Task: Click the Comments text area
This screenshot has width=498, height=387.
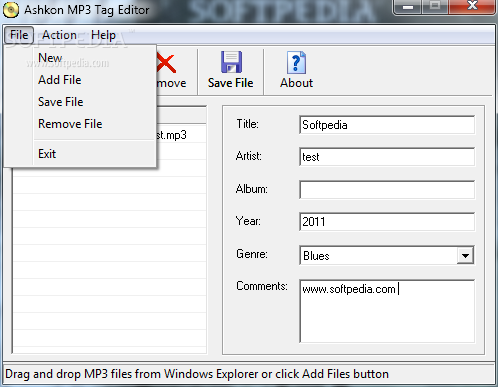Action: (x=387, y=311)
